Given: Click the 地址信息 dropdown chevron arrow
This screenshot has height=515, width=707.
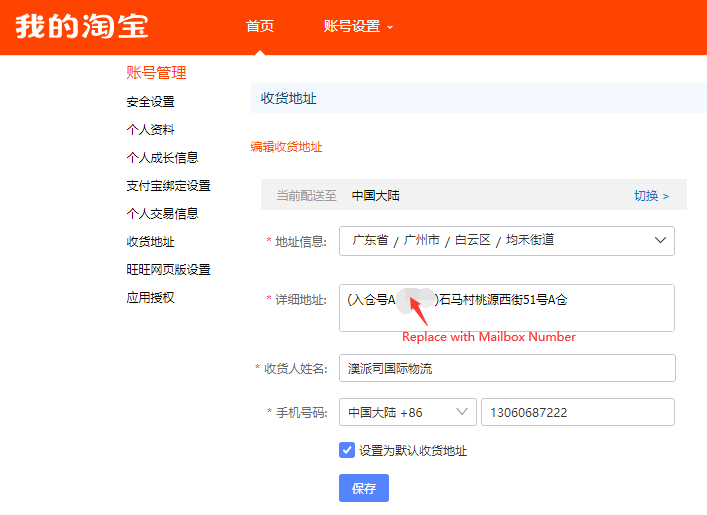Looking at the screenshot, I should (x=660, y=240).
